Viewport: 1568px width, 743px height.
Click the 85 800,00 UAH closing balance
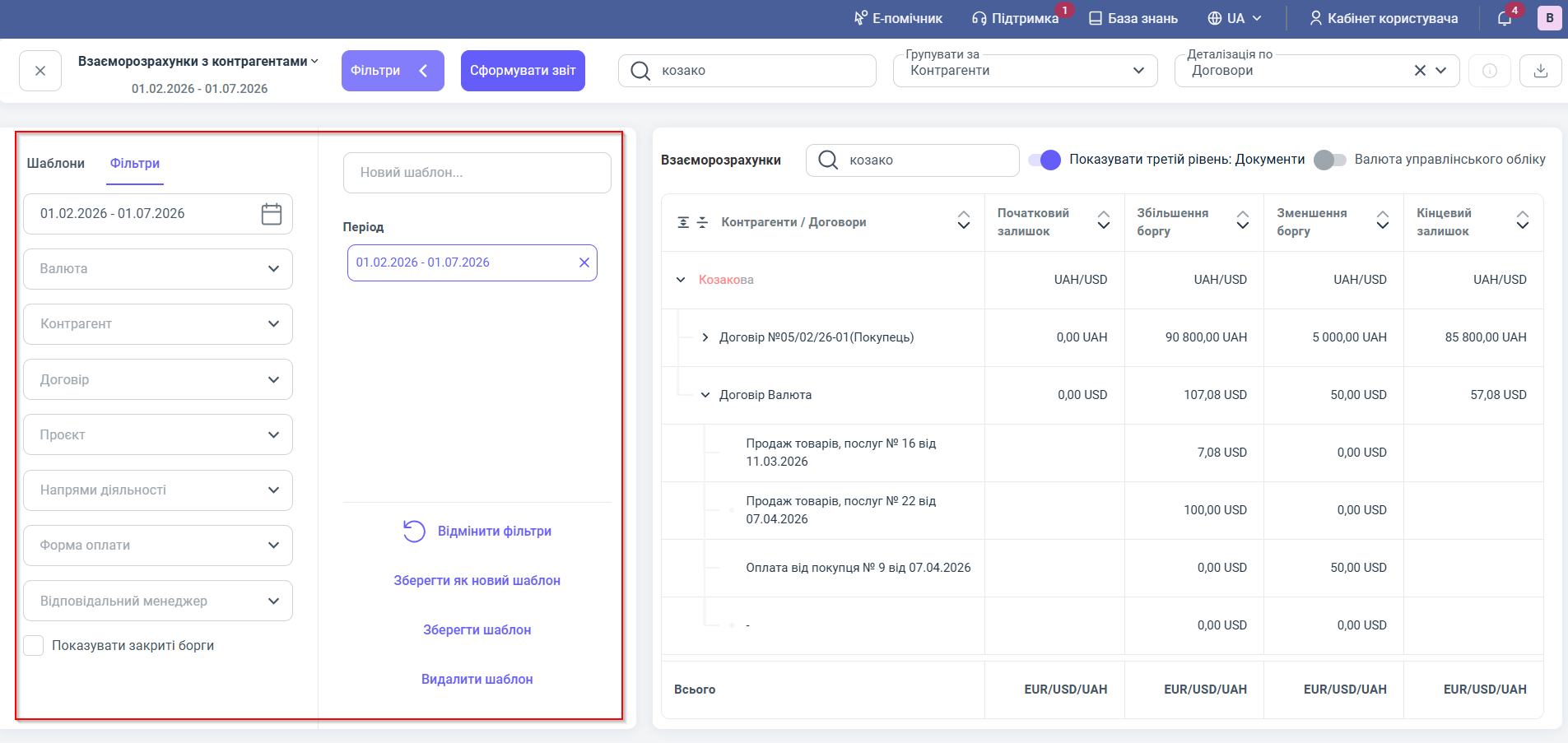1486,338
